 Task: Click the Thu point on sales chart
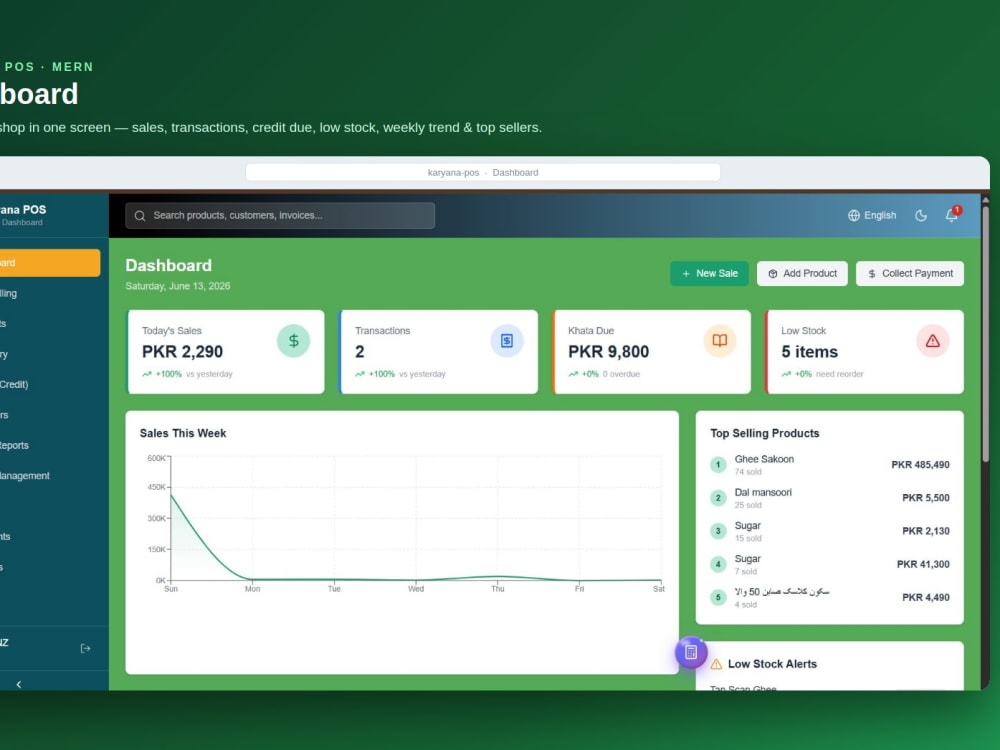497,577
